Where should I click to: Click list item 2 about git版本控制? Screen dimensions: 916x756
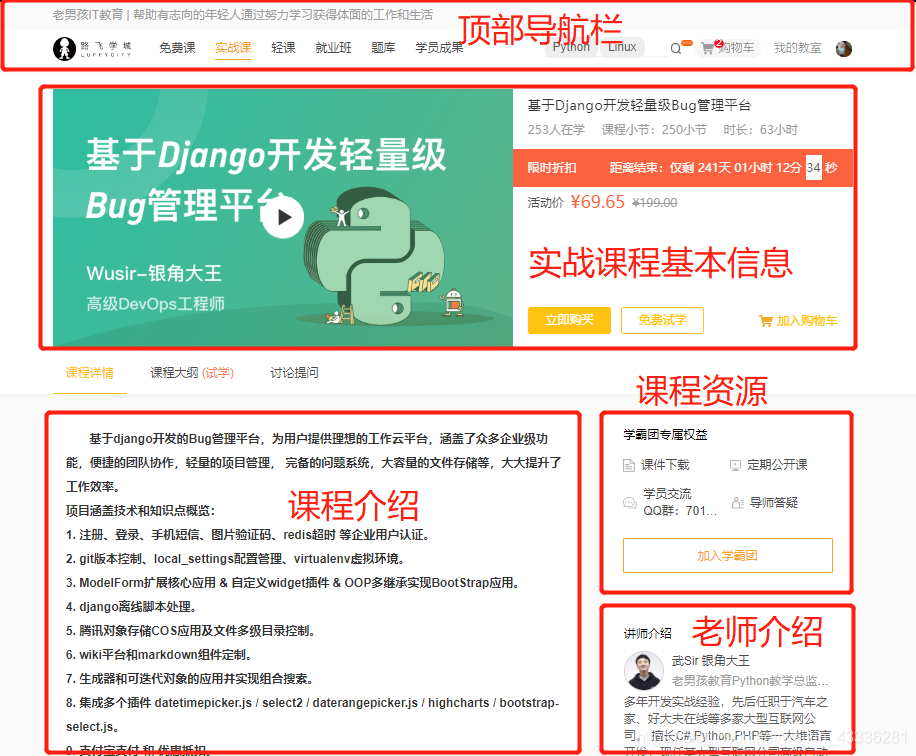[235, 559]
